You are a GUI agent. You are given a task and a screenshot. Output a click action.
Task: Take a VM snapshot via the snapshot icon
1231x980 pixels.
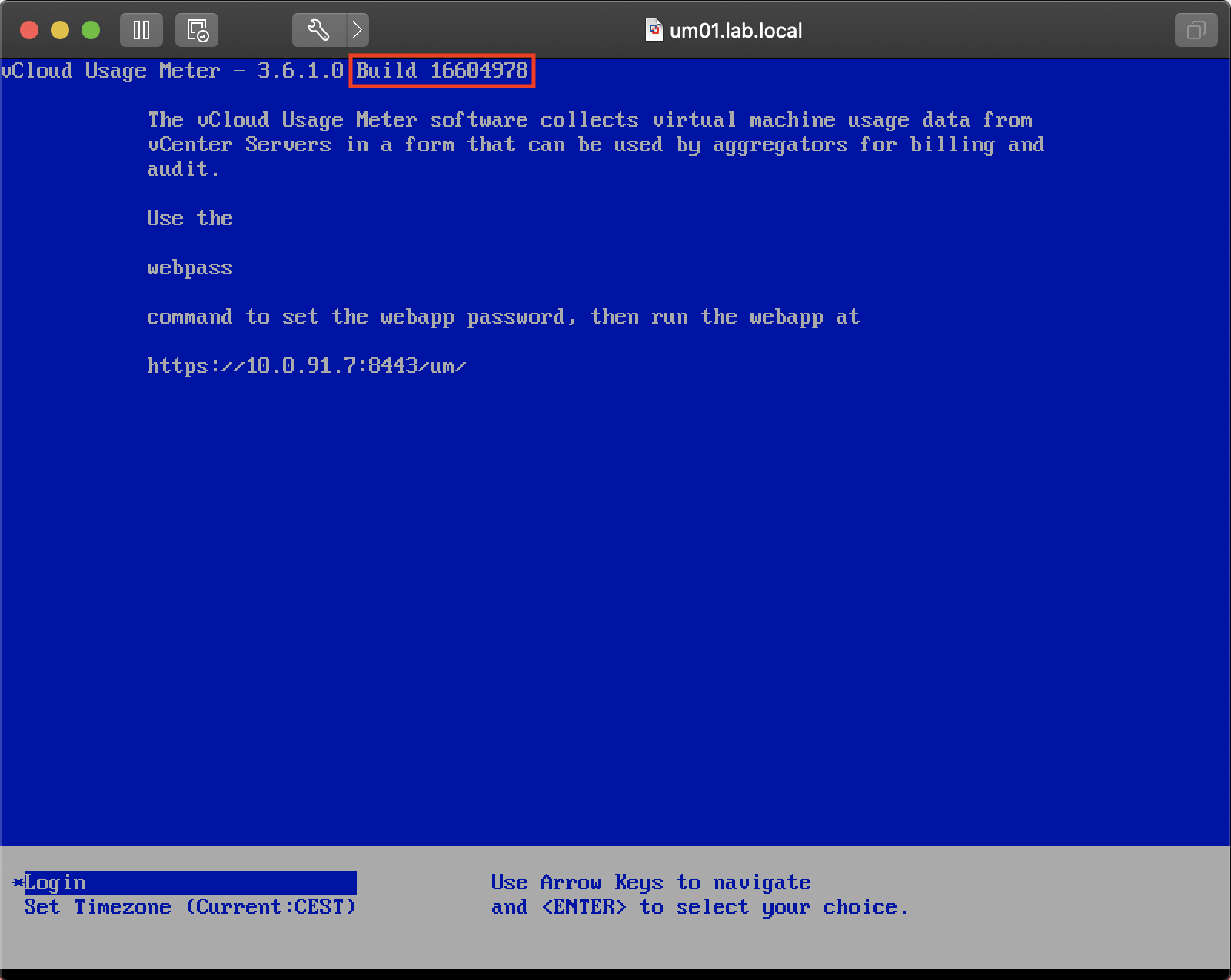click(x=197, y=30)
